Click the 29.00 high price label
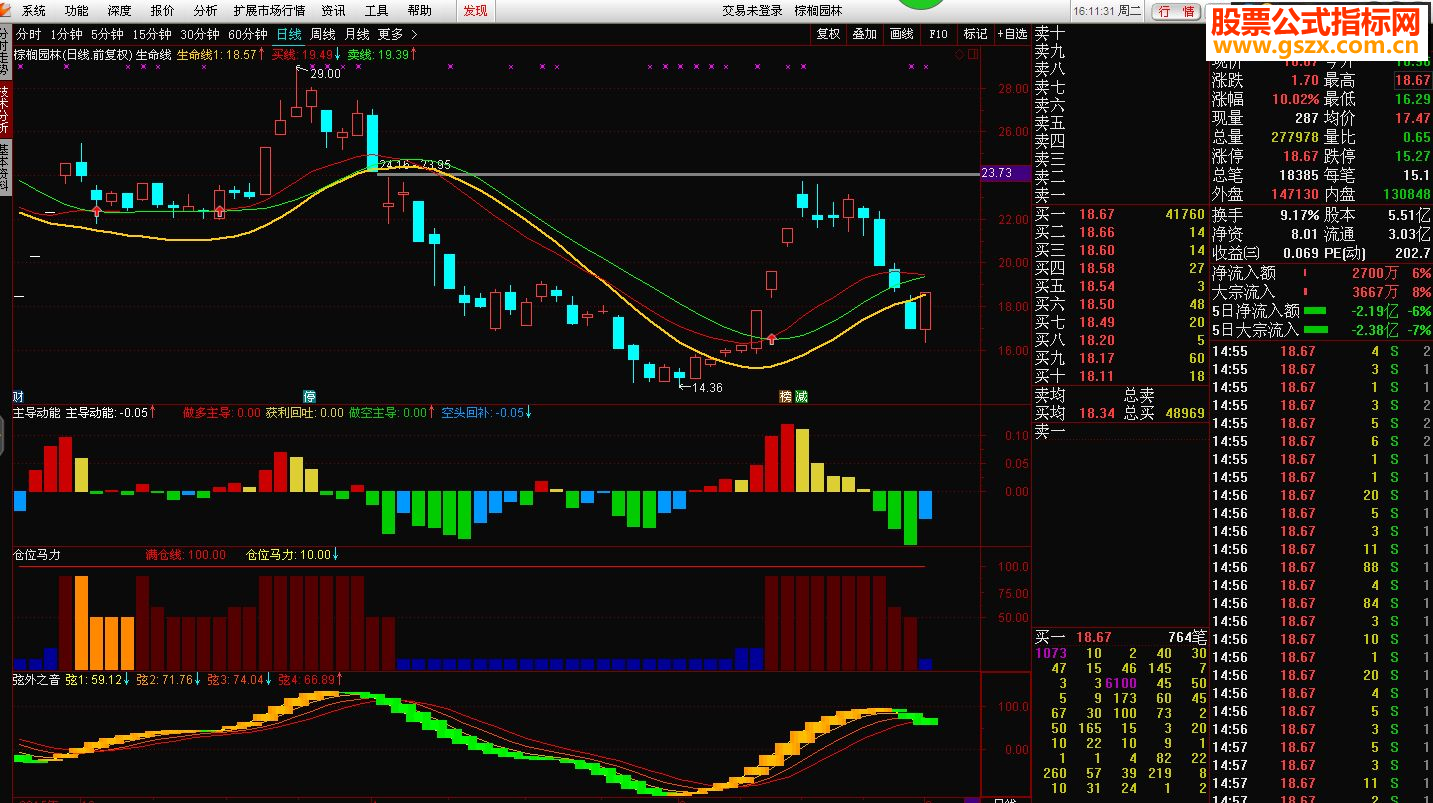Image resolution: width=1433 pixels, height=803 pixels. 325,74
